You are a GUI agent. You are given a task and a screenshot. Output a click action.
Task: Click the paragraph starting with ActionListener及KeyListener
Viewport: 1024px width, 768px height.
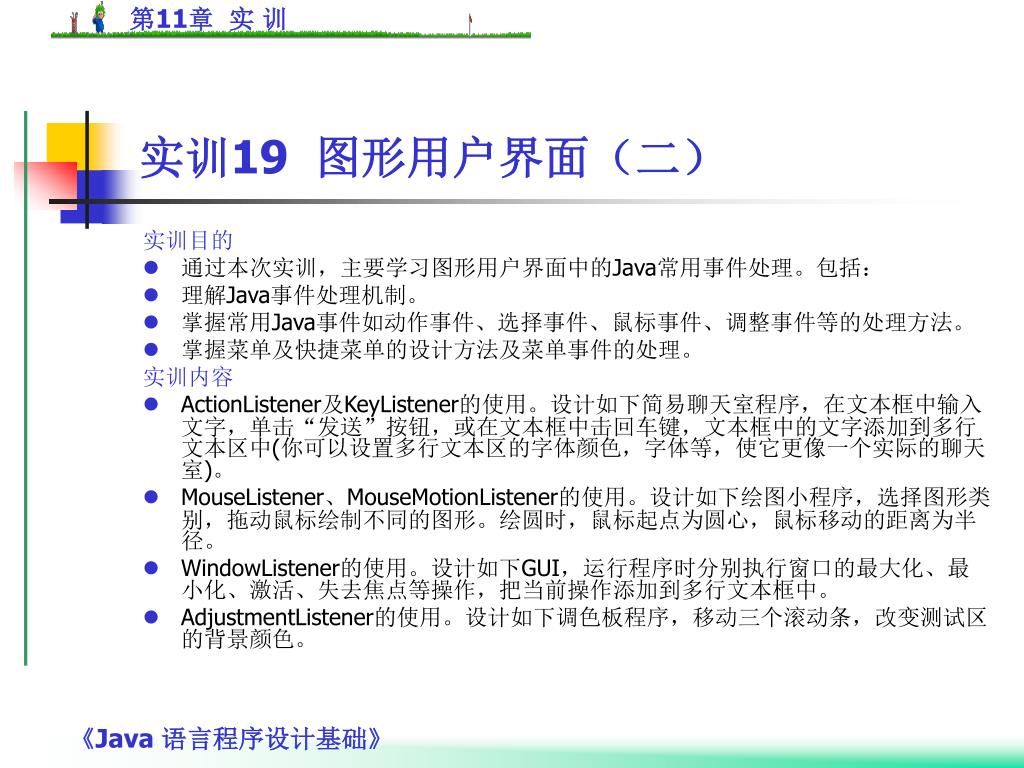coord(583,437)
